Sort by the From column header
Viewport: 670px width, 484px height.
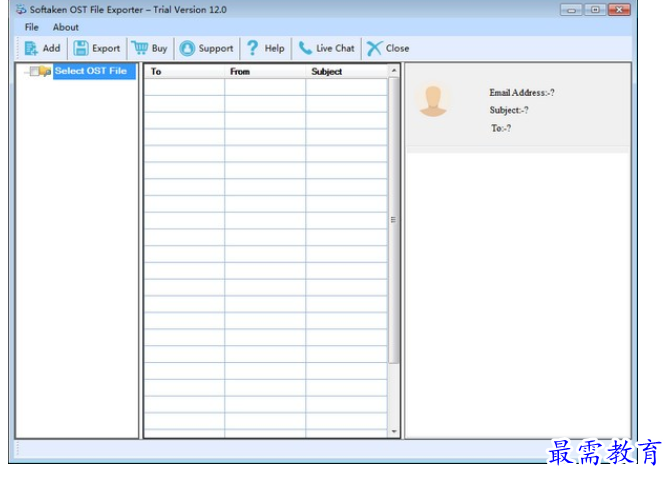tap(265, 71)
